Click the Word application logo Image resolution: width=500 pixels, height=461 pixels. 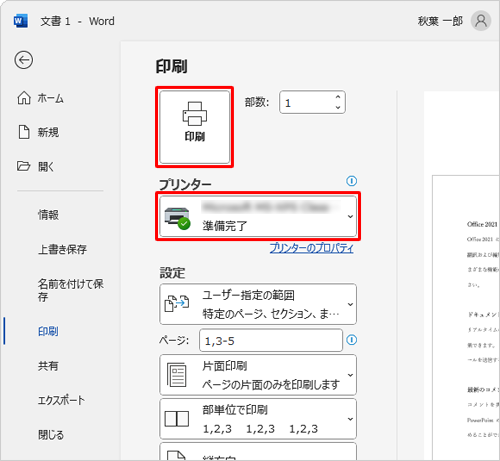[x=21, y=21]
